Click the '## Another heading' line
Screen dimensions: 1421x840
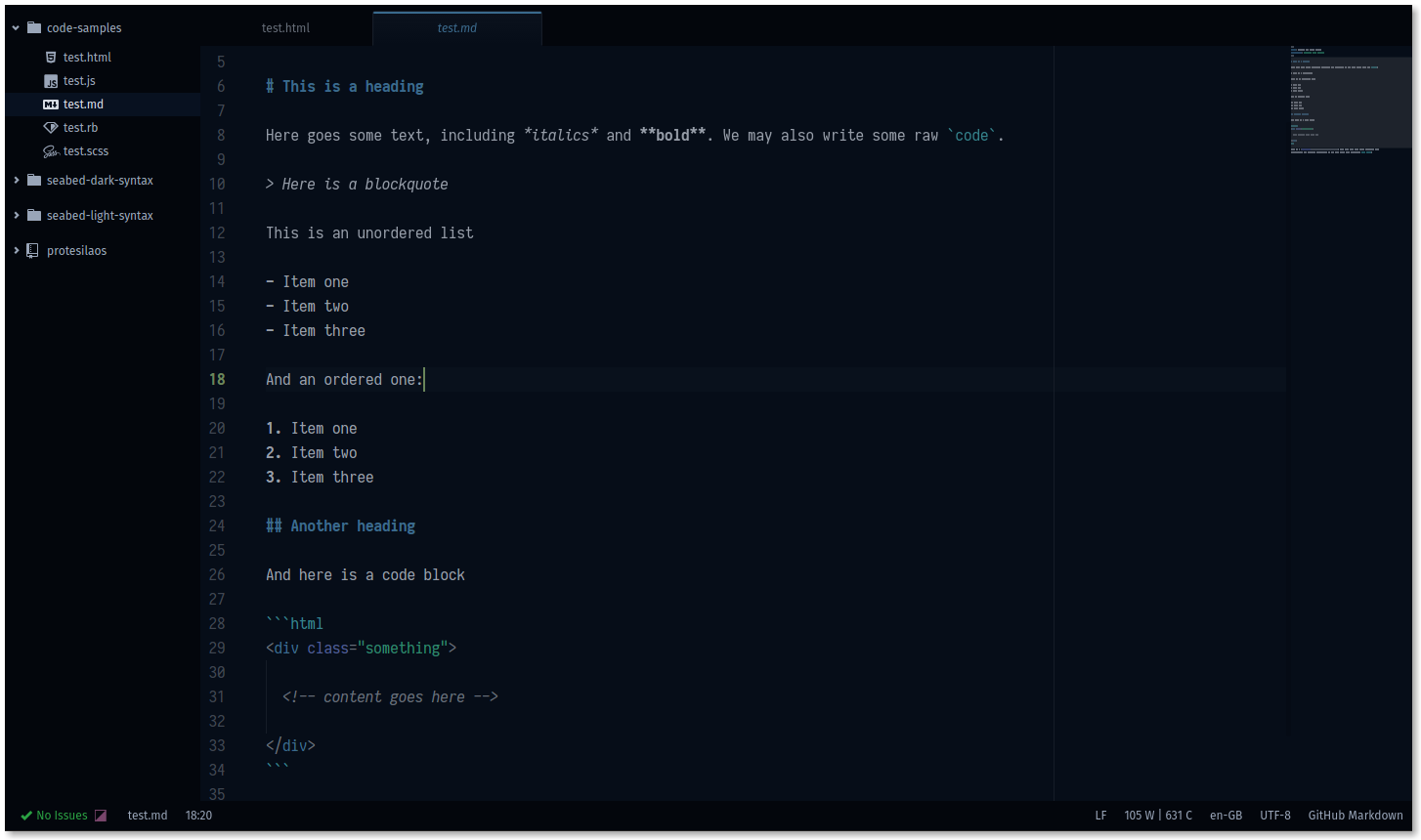[341, 526]
